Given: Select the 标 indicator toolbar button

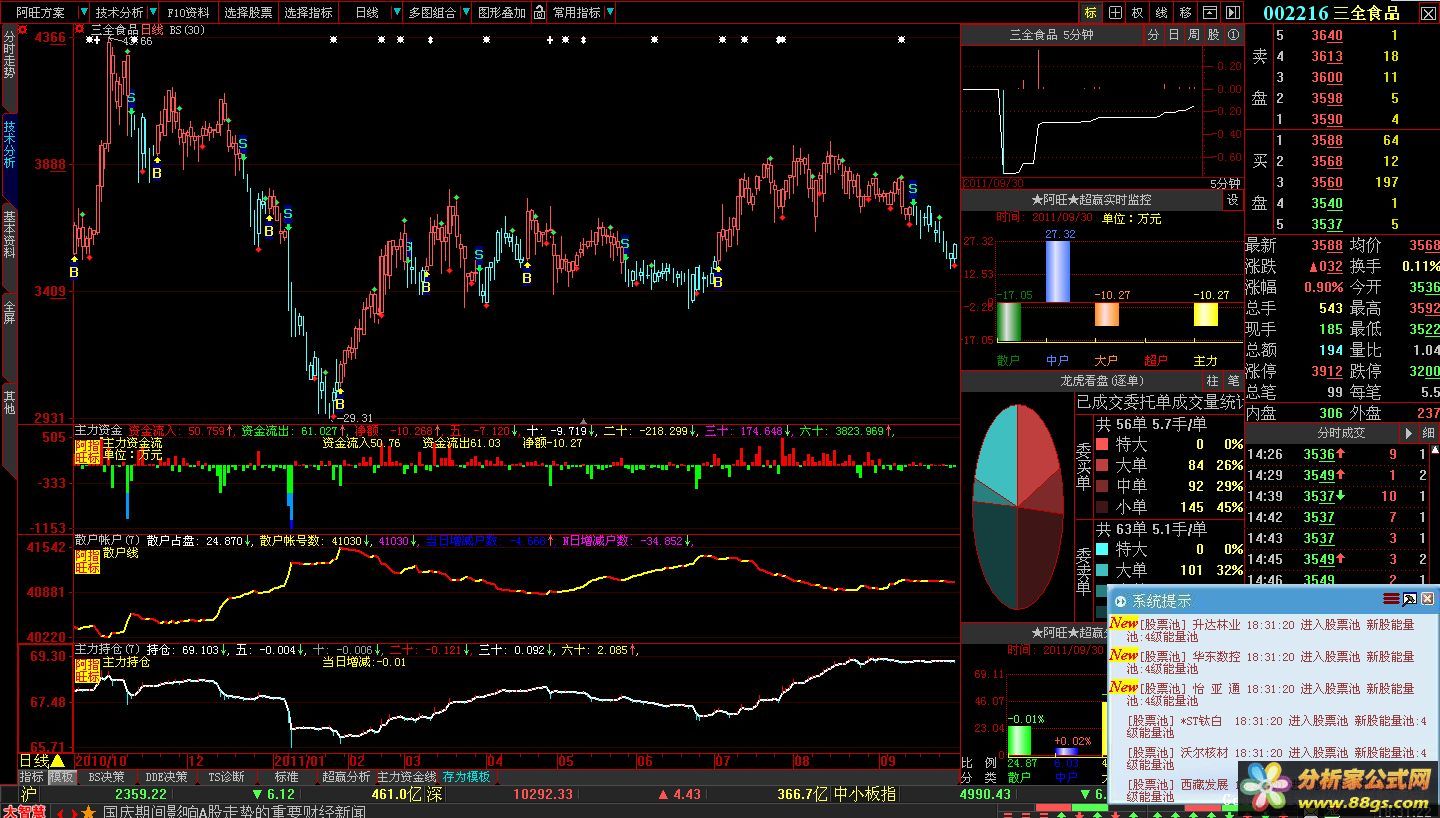Looking at the screenshot, I should 1090,13.
